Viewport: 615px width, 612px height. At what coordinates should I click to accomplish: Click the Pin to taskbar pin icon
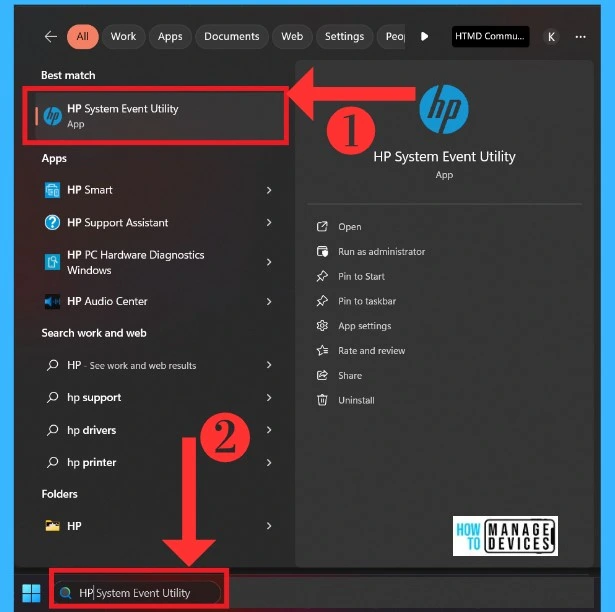click(x=322, y=301)
